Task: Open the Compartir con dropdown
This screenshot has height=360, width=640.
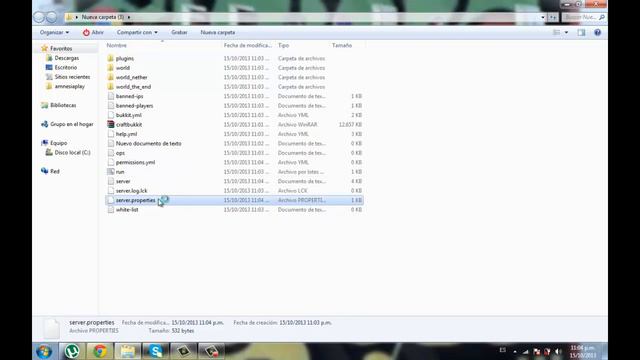Action: (137, 32)
